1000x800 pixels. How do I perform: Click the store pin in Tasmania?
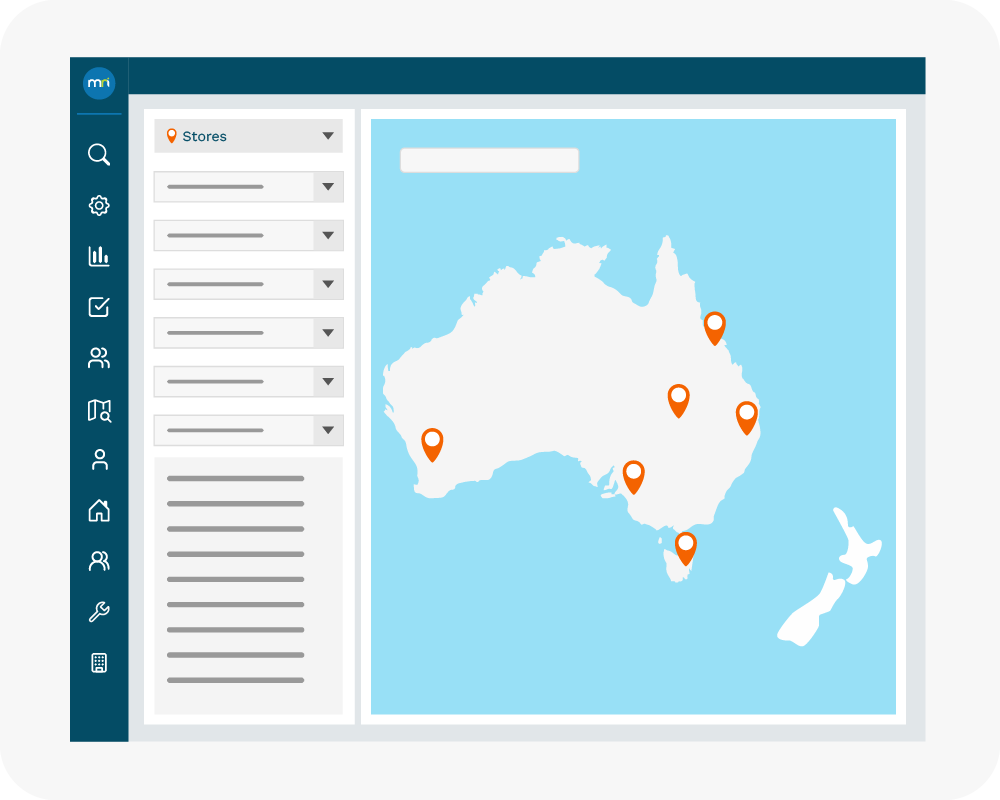(685, 546)
